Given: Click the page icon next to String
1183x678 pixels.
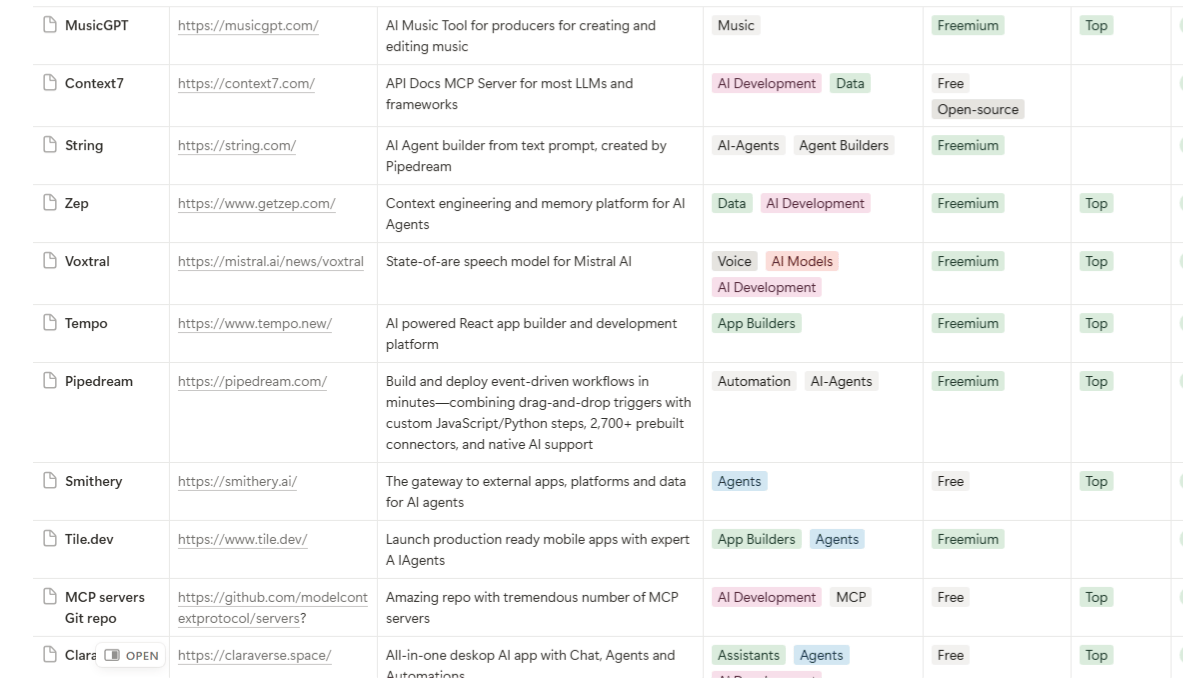Looking at the screenshot, I should click(x=50, y=146).
